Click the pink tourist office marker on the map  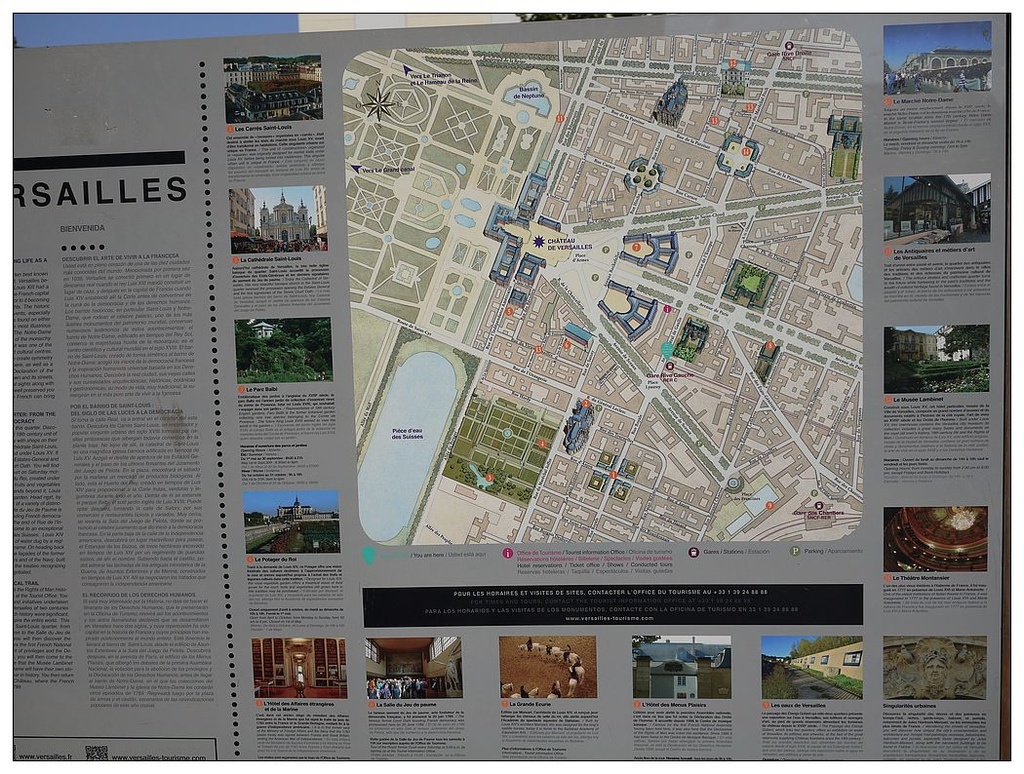click(x=667, y=309)
